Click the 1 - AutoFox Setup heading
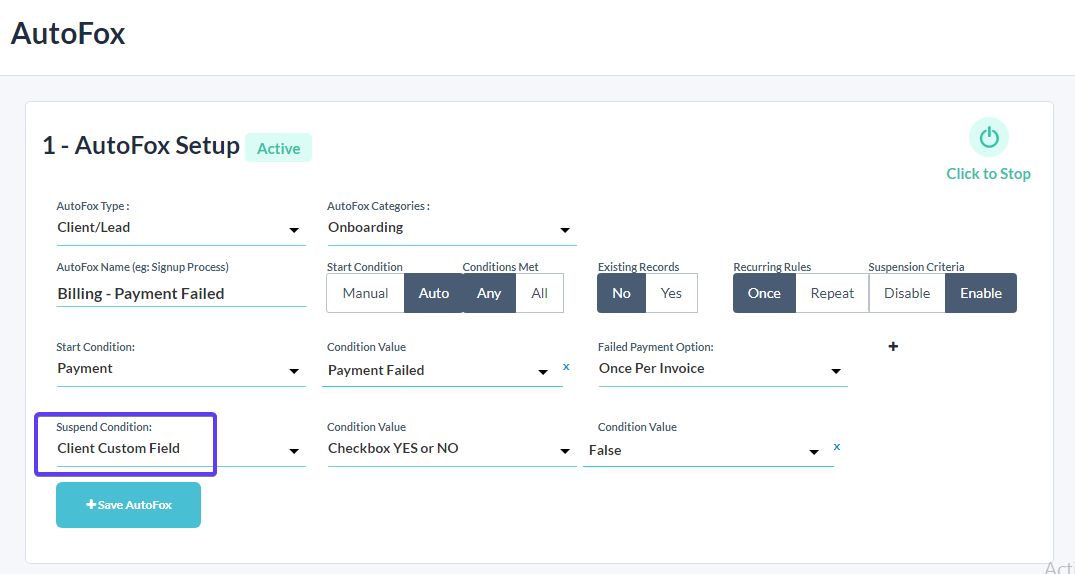This screenshot has height=574, width=1075. 141,145
